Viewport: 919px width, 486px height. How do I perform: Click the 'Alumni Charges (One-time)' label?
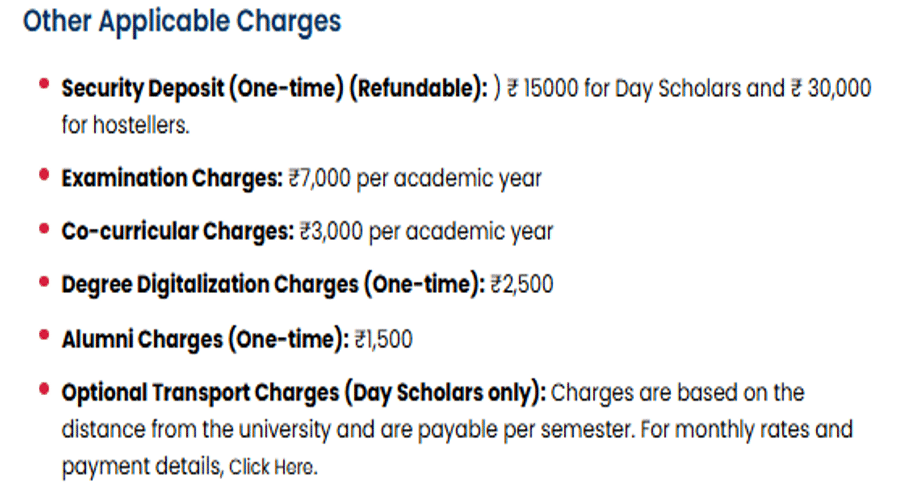205,339
